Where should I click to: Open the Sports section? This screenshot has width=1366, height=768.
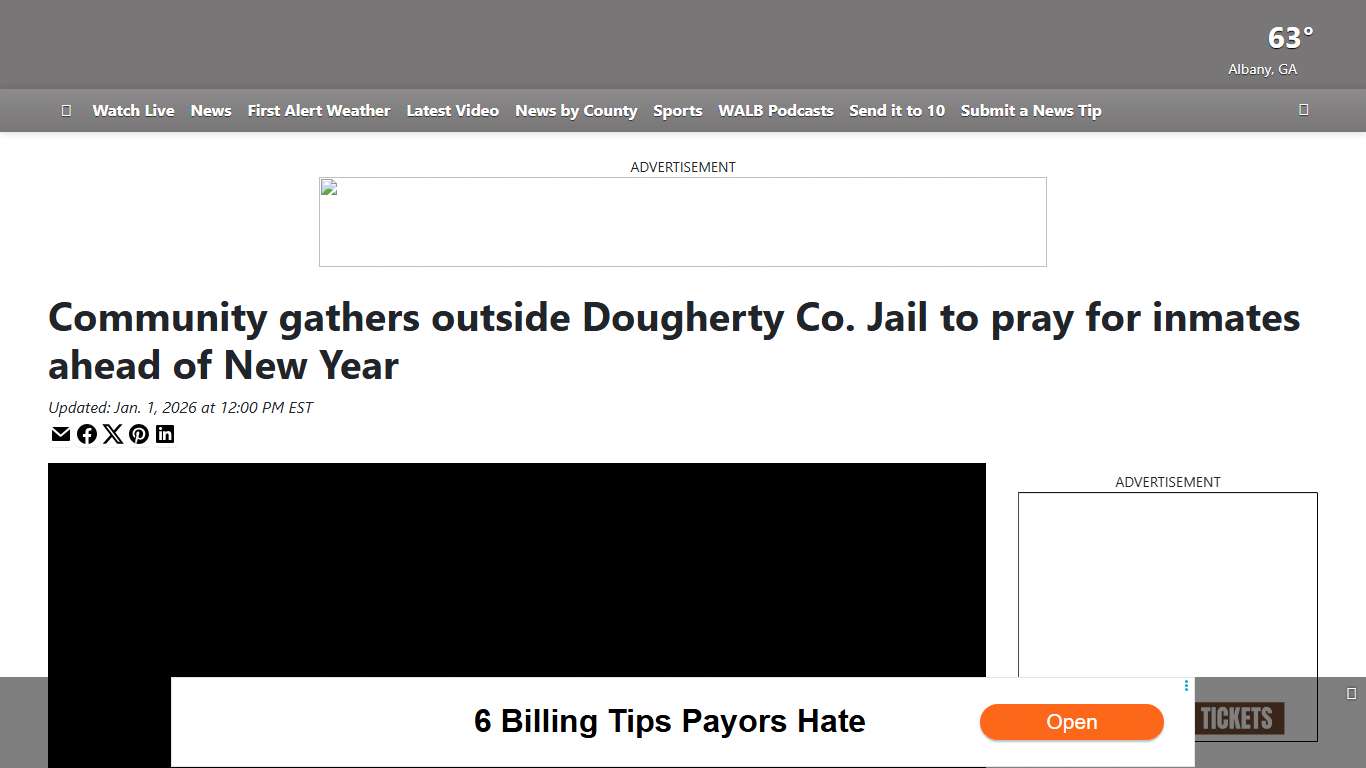pyautogui.click(x=677, y=110)
